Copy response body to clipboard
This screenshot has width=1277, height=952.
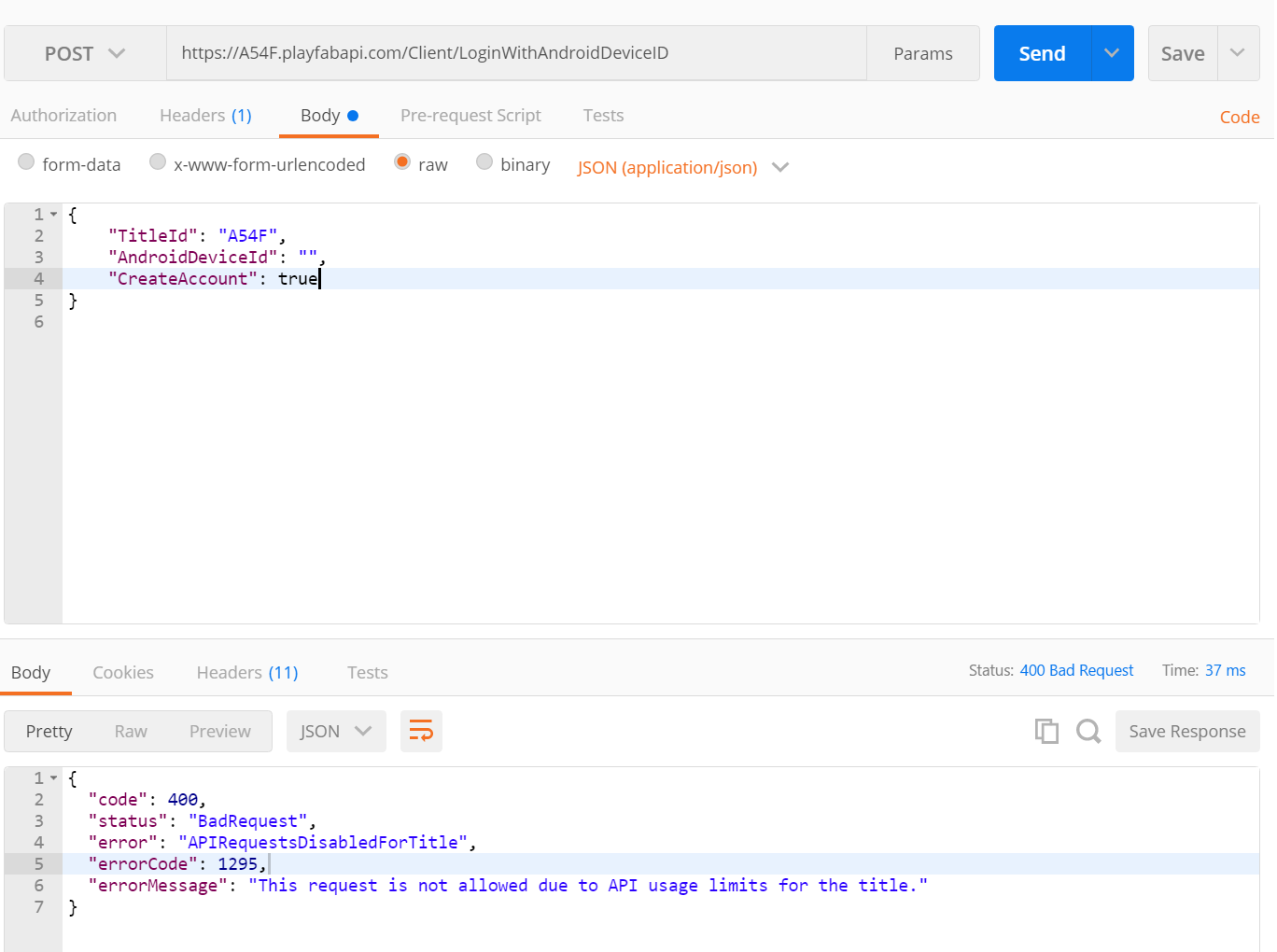click(1046, 731)
